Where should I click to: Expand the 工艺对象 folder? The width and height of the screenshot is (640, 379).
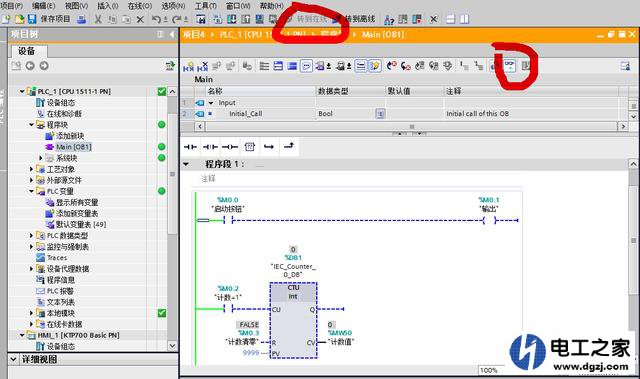pos(31,169)
